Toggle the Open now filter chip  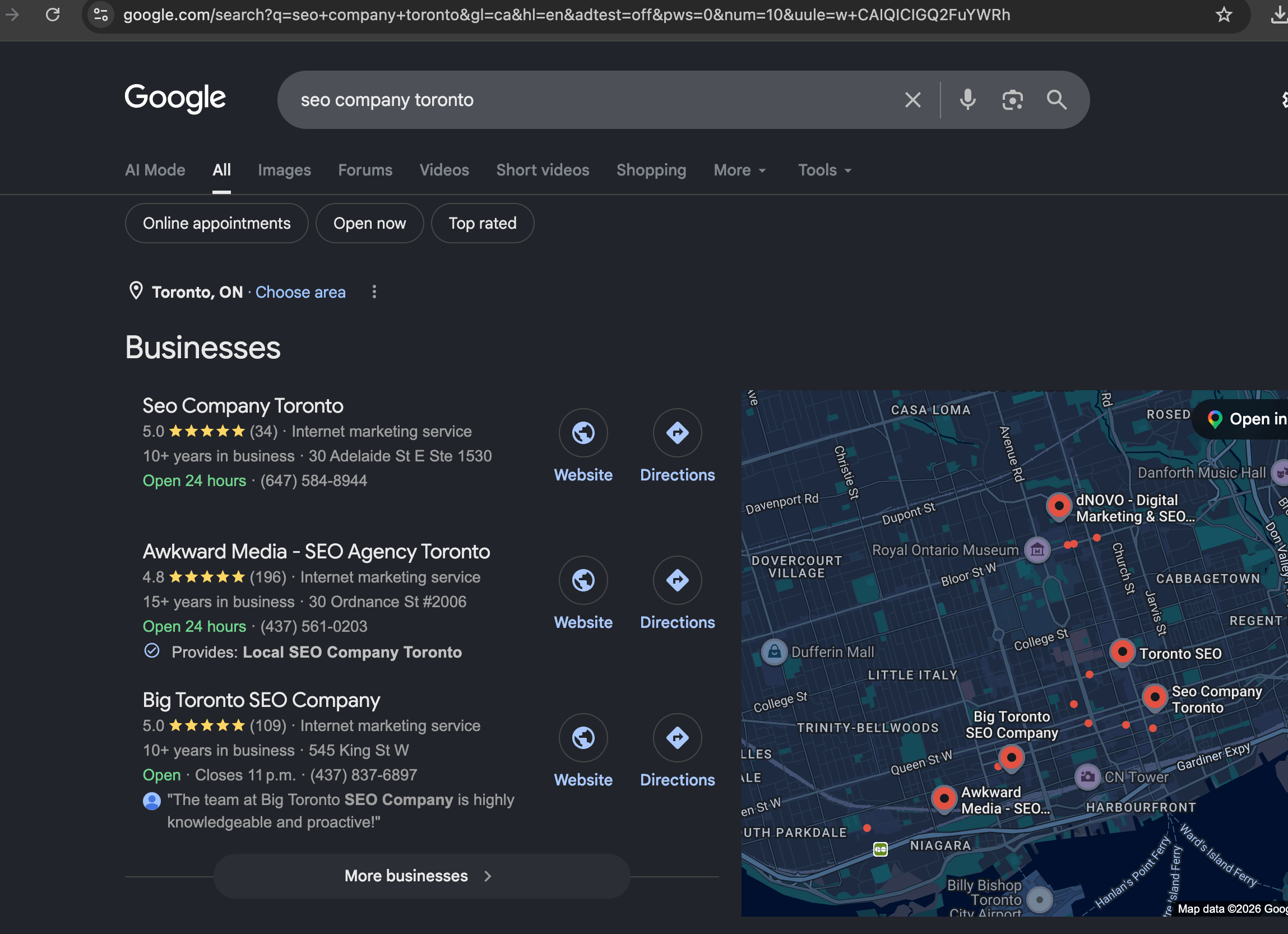tap(370, 223)
